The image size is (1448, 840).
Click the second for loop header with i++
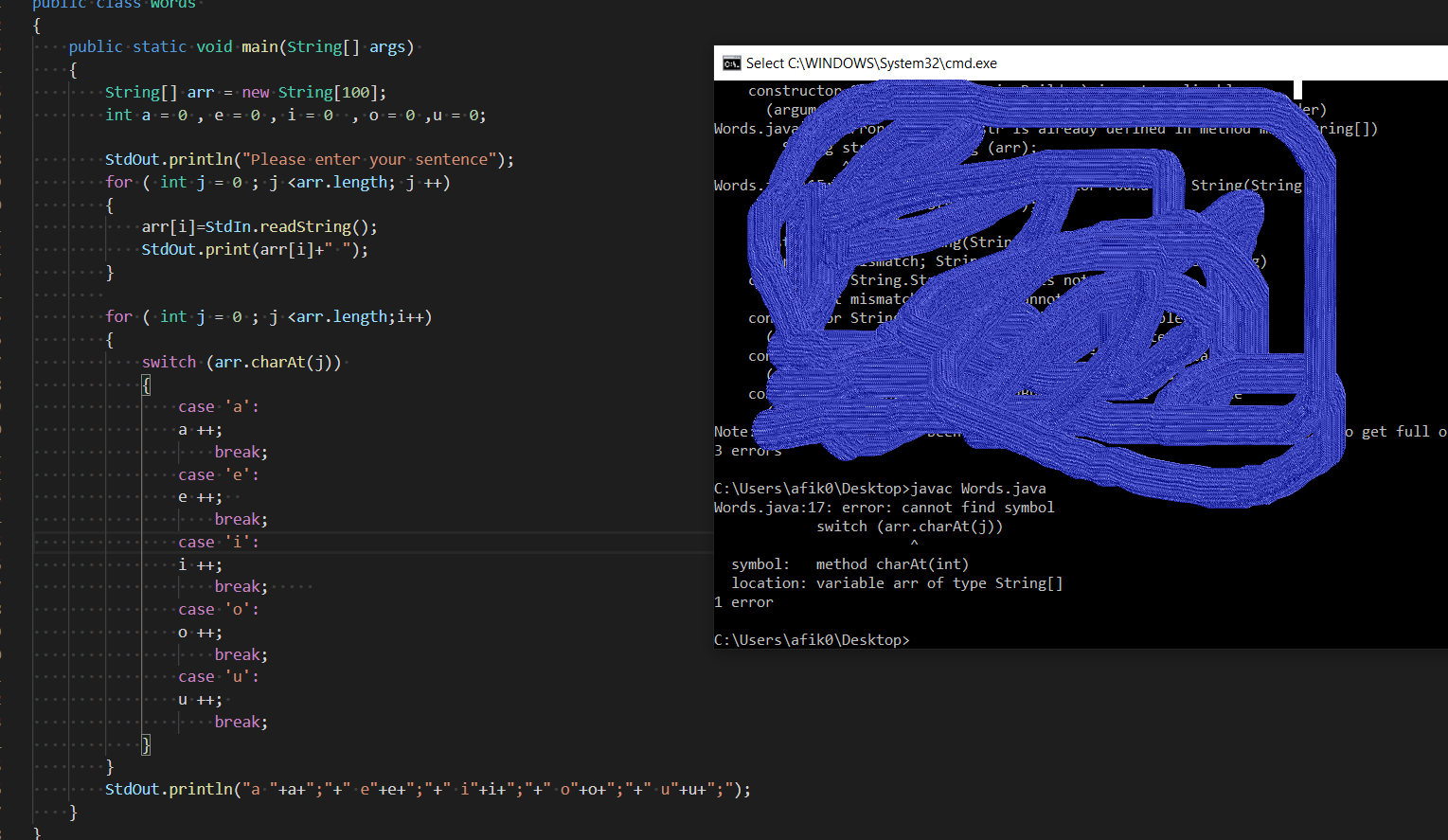269,316
